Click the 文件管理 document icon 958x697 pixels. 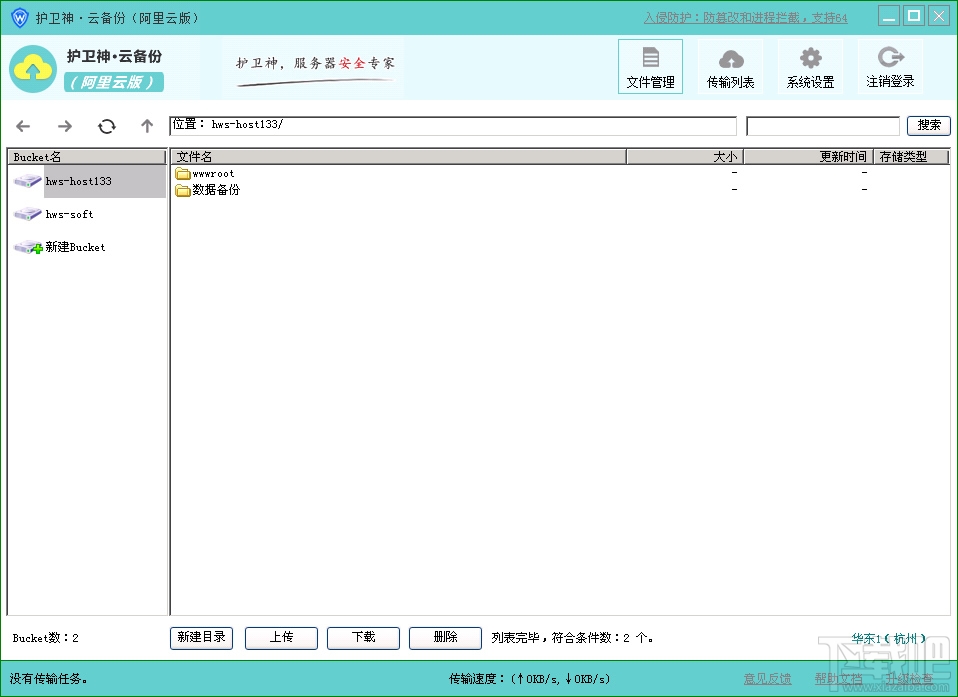pos(651,57)
